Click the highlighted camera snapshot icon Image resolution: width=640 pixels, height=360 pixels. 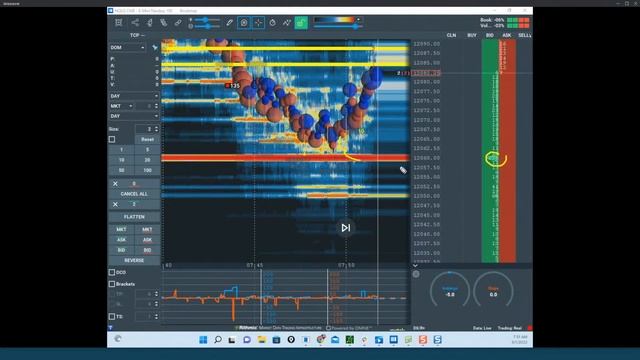[x=244, y=23]
